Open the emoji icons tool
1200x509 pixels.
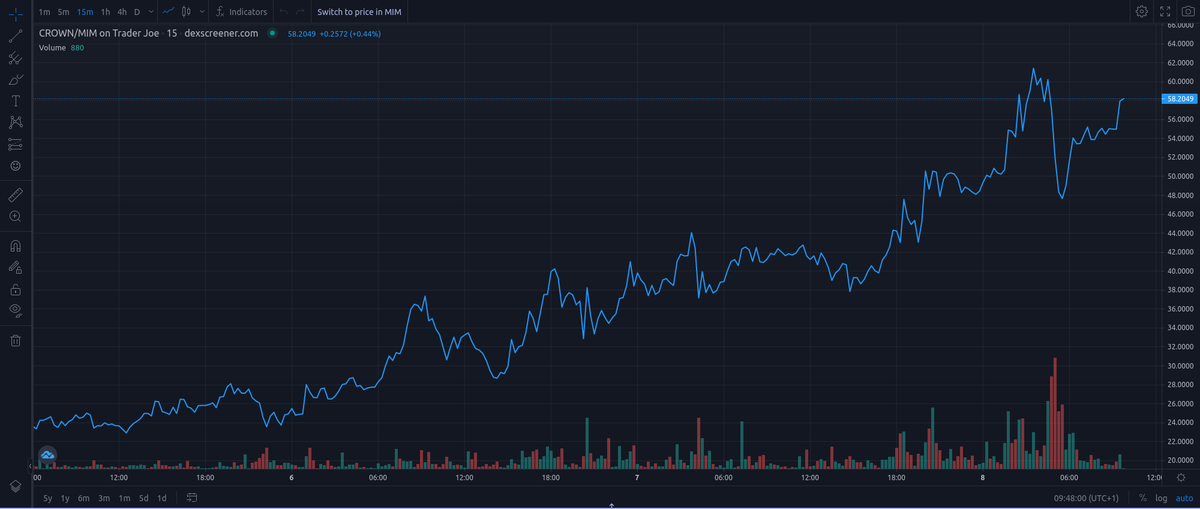pyautogui.click(x=15, y=165)
